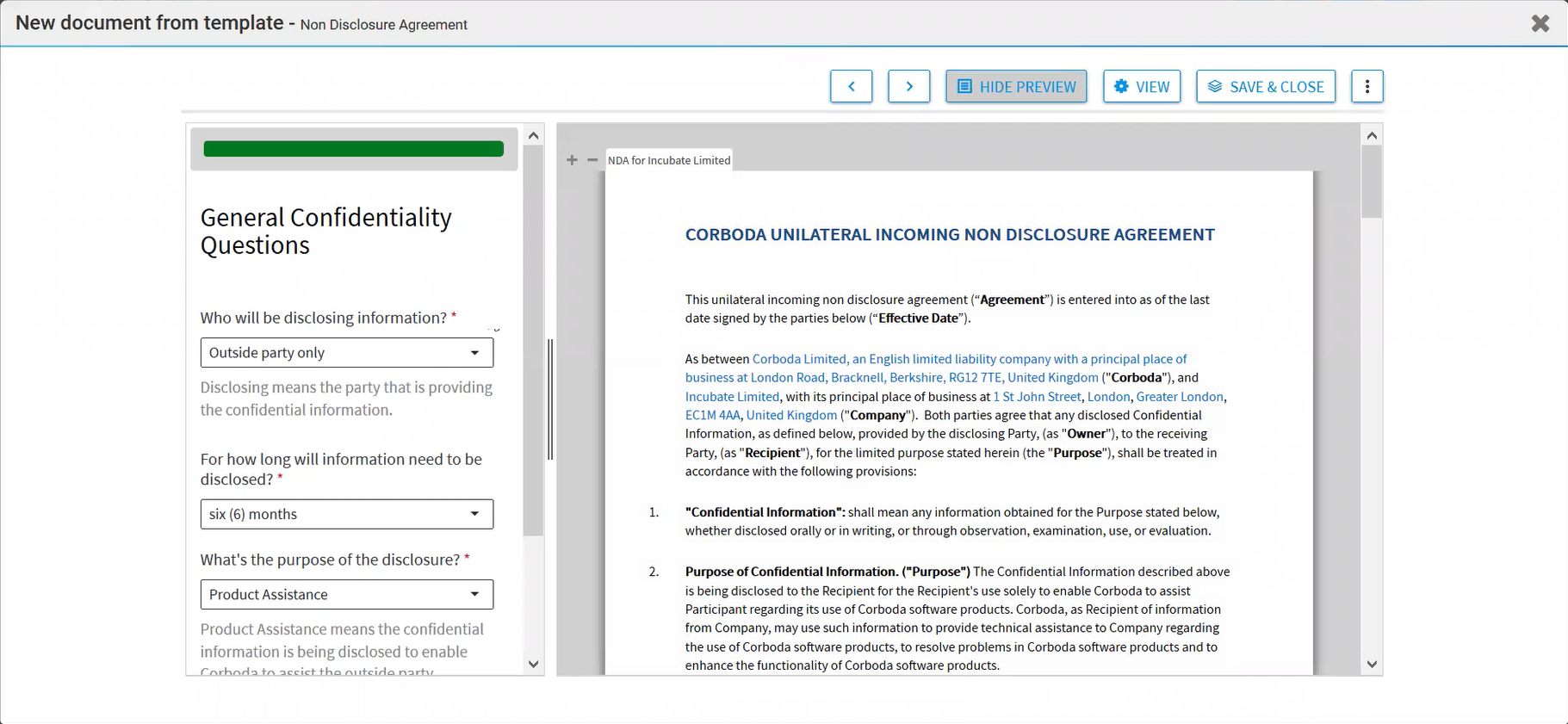Image resolution: width=1568 pixels, height=724 pixels.
Task: Click the View button
Action: pyautogui.click(x=1142, y=86)
